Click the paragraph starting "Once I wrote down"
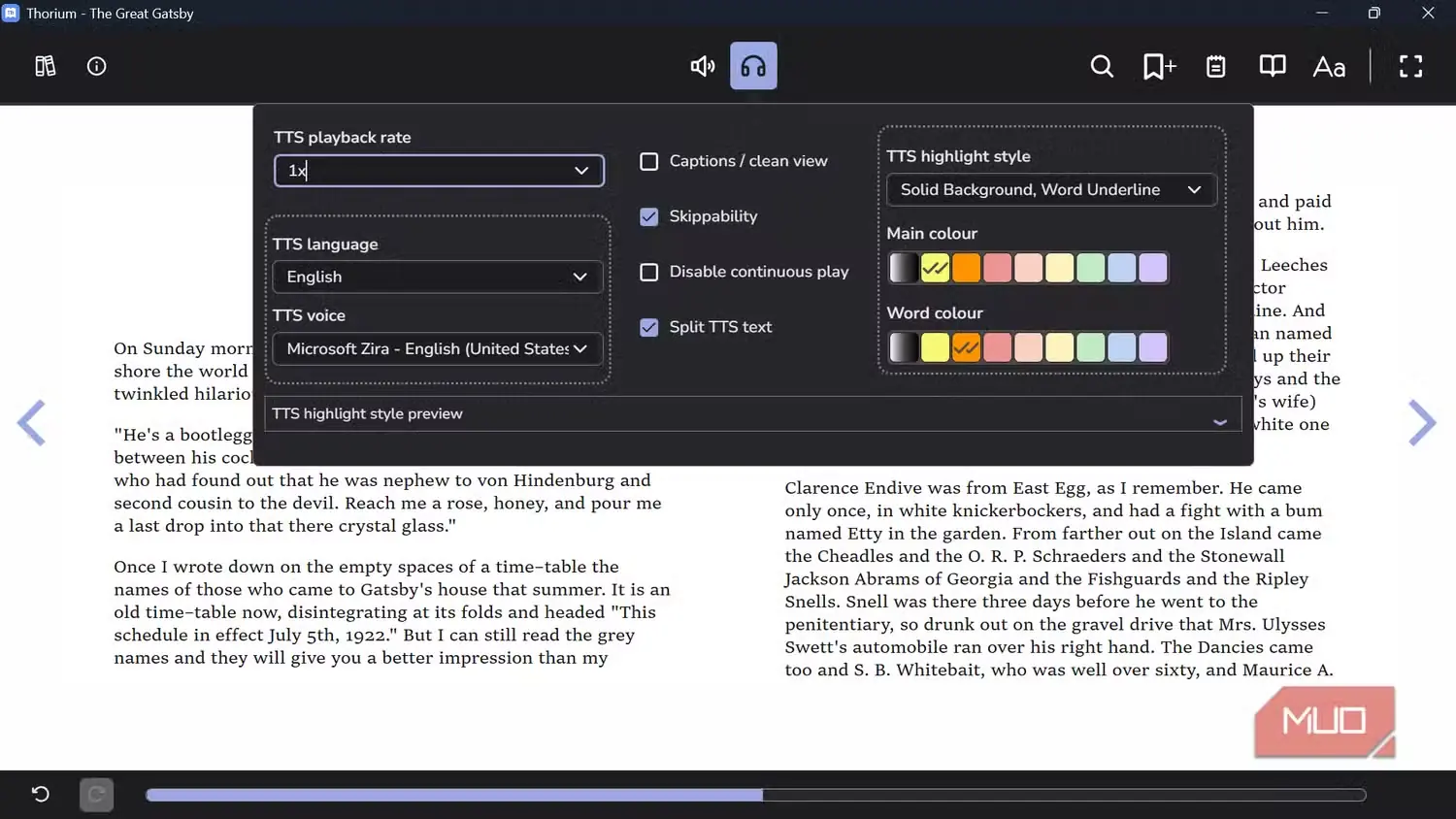 tap(392, 612)
